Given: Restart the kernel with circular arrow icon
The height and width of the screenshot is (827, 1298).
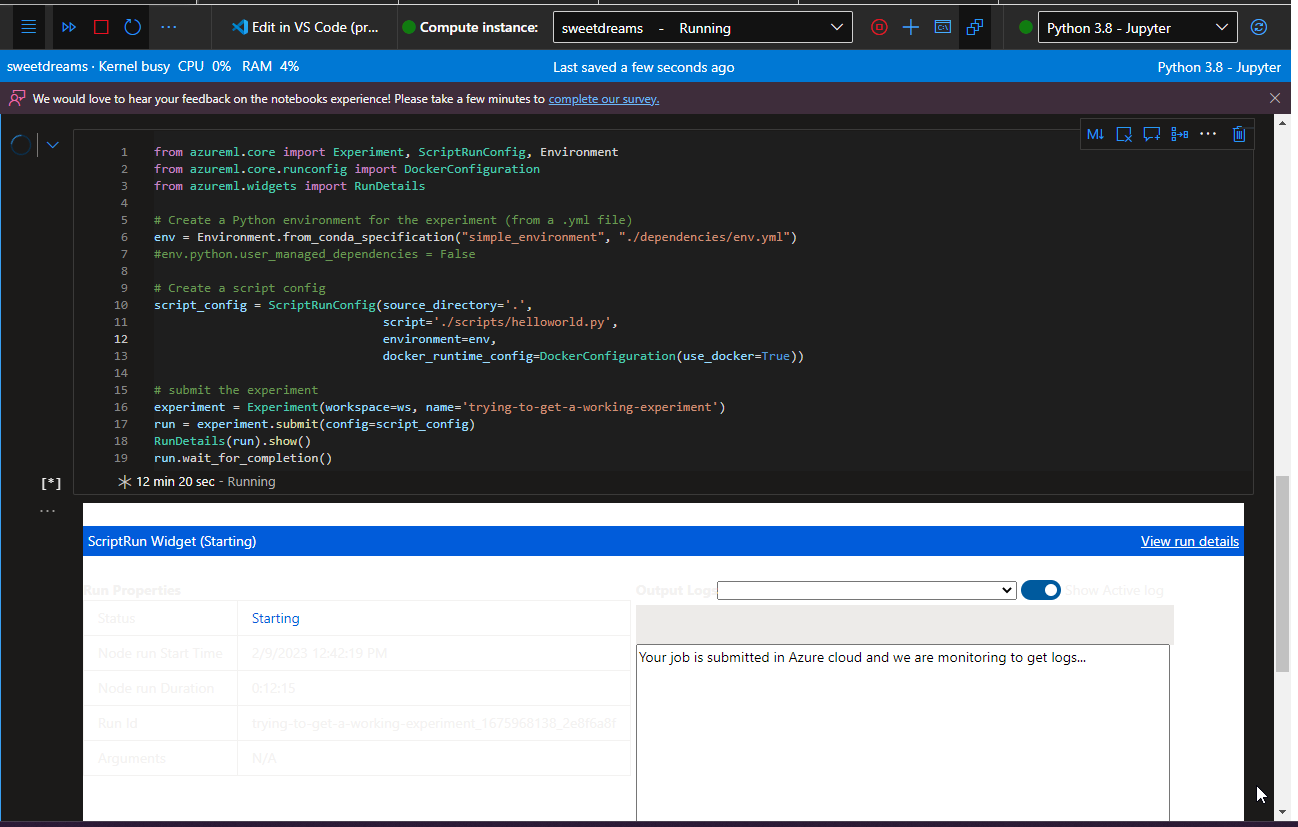Looking at the screenshot, I should [132, 27].
